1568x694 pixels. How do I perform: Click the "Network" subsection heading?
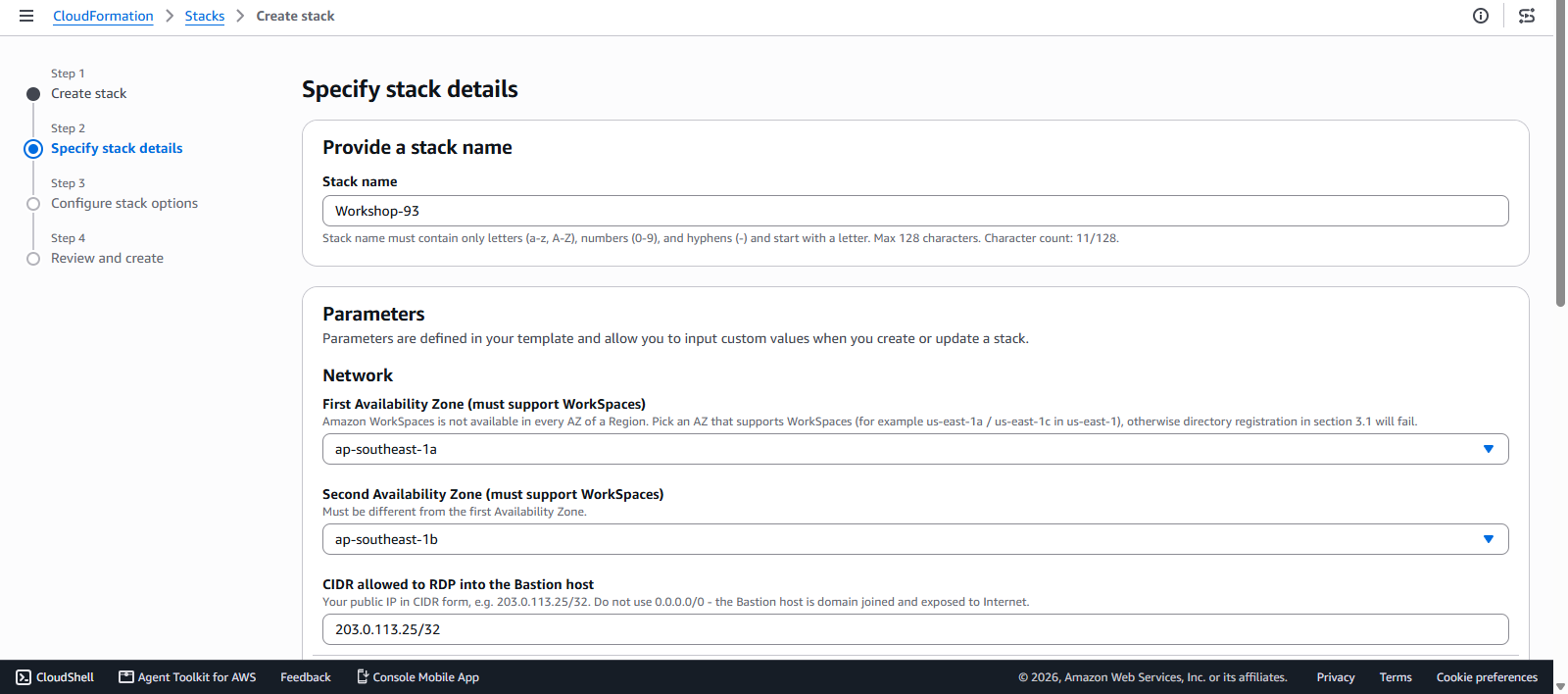358,375
